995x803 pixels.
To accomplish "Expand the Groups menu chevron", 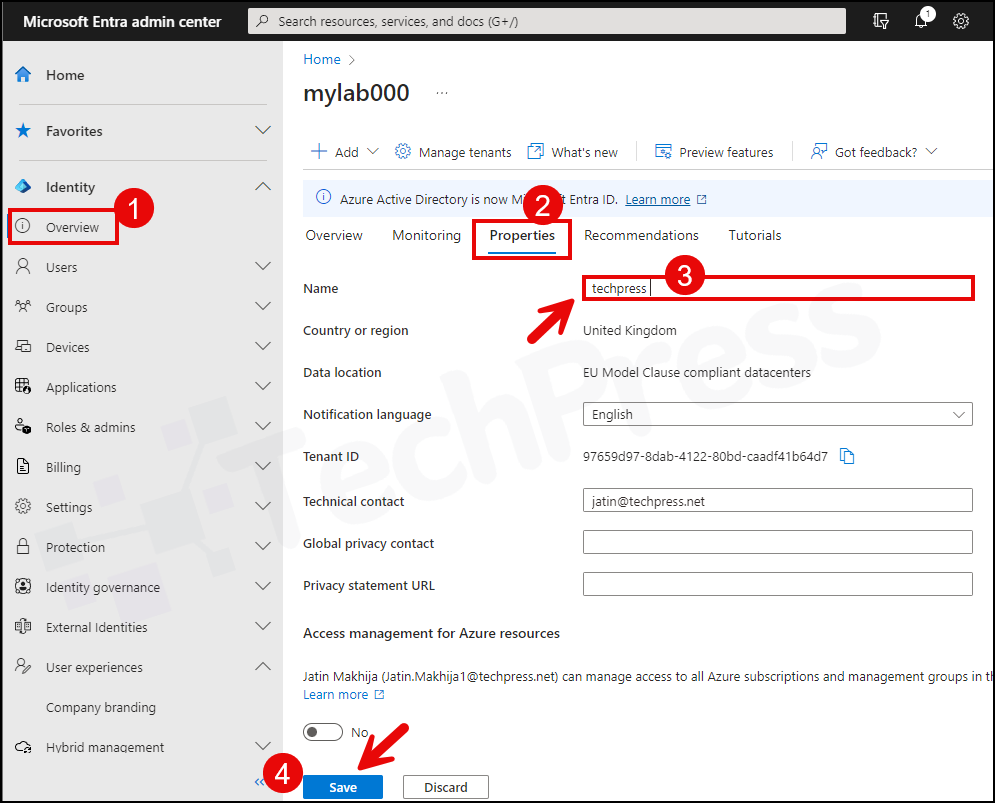I will coord(263,306).
